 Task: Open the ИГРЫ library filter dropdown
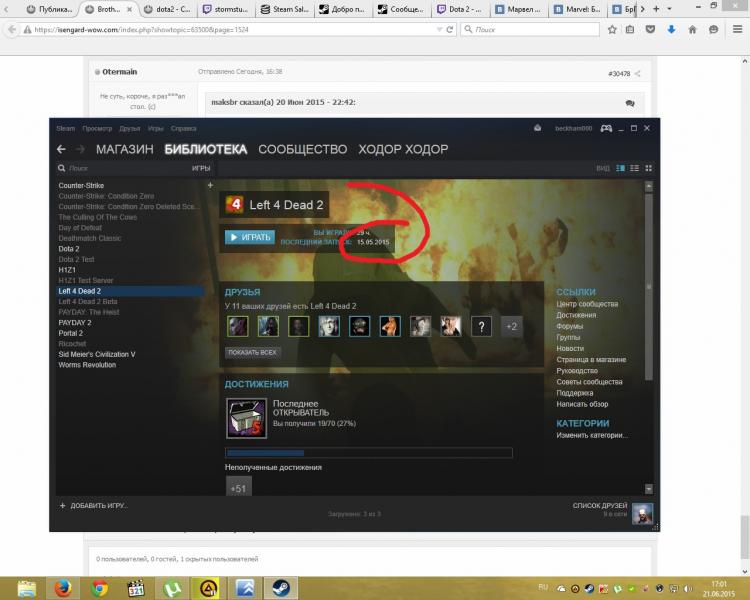pyautogui.click(x=201, y=168)
